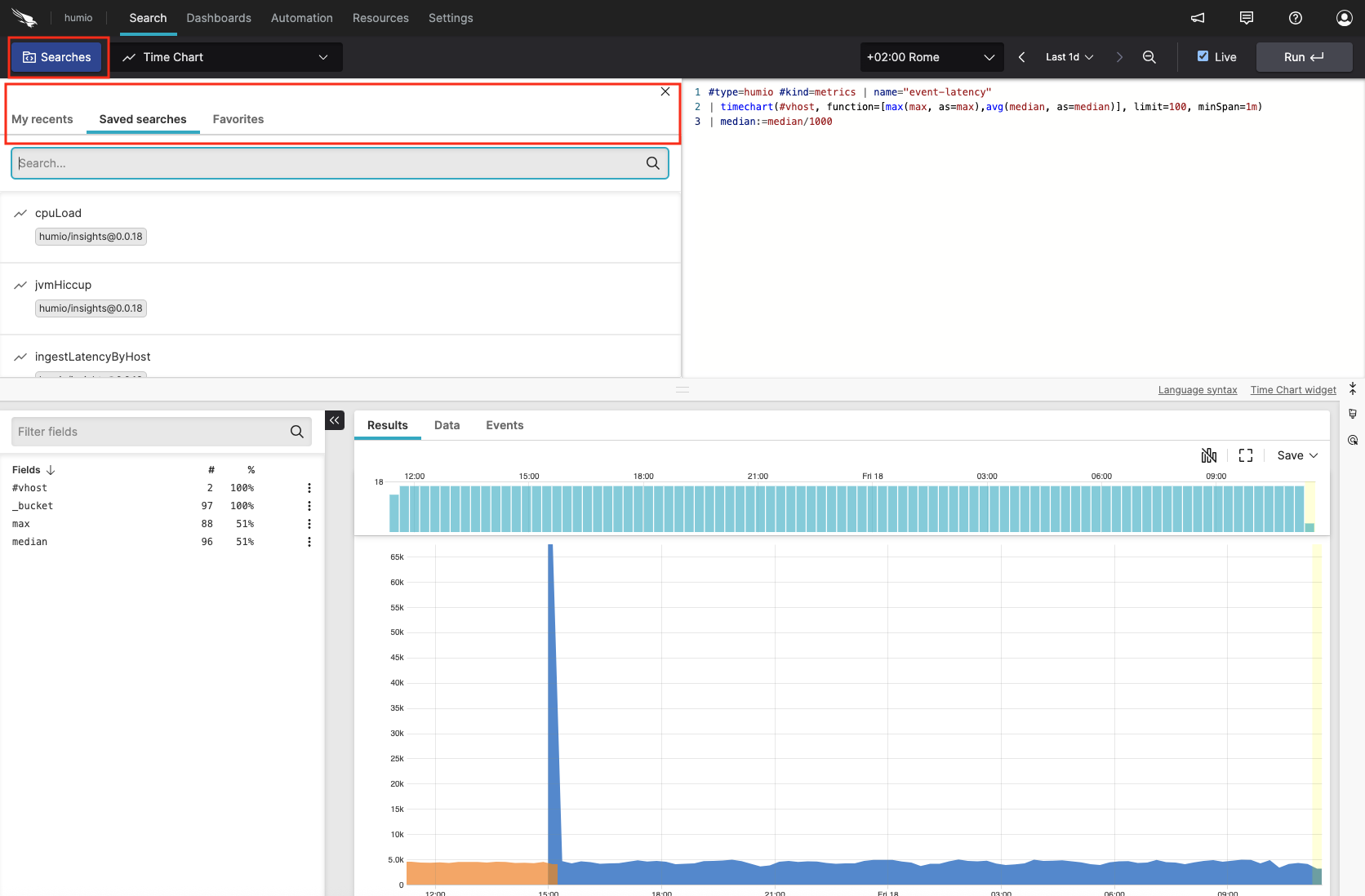Click the Run button to execute query
Screen dimensions: 1365x896
(1303, 57)
